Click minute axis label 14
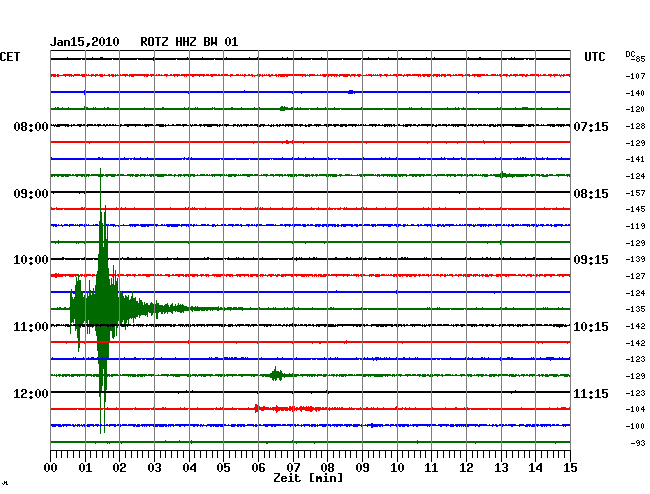650x494 pixels. pyautogui.click(x=535, y=468)
